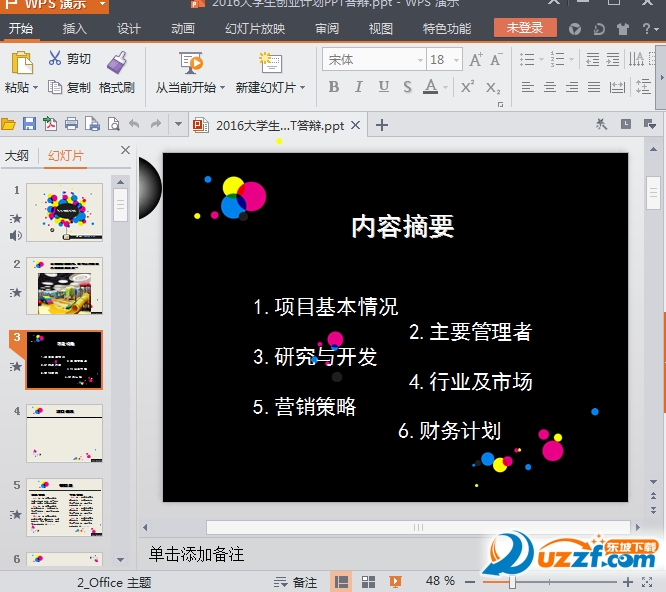The image size is (666, 592).
Task: Cut selection with scissors icon
Action: pos(55,58)
